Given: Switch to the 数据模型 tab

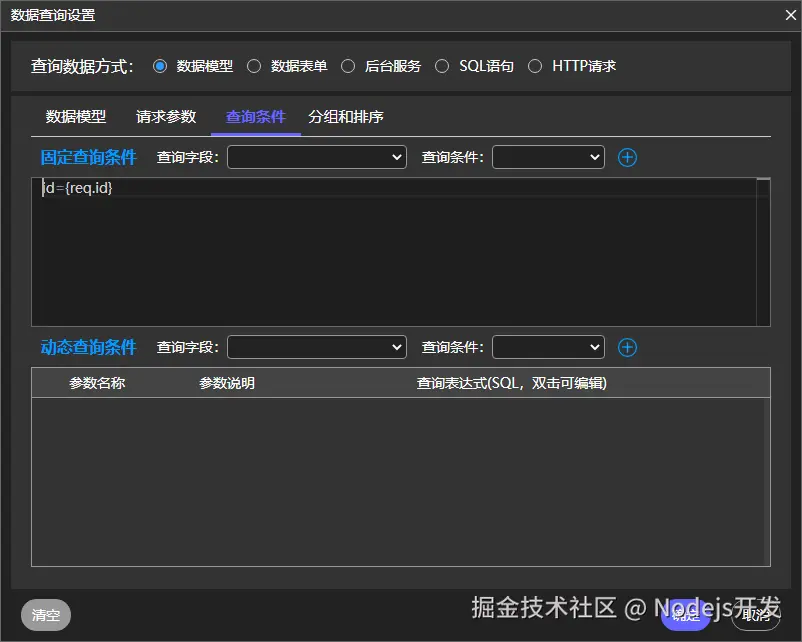Looking at the screenshot, I should (75, 116).
